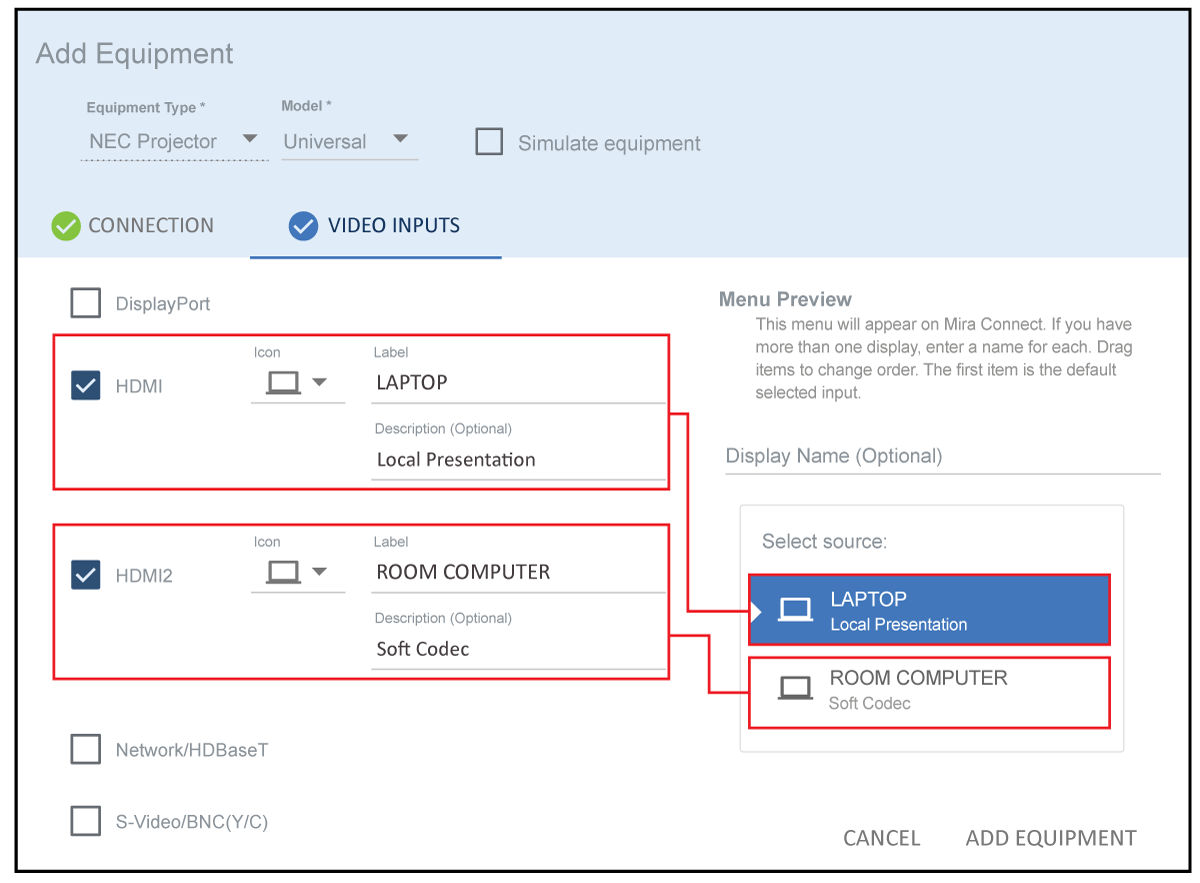Click the CANCEL button

pyautogui.click(x=881, y=838)
